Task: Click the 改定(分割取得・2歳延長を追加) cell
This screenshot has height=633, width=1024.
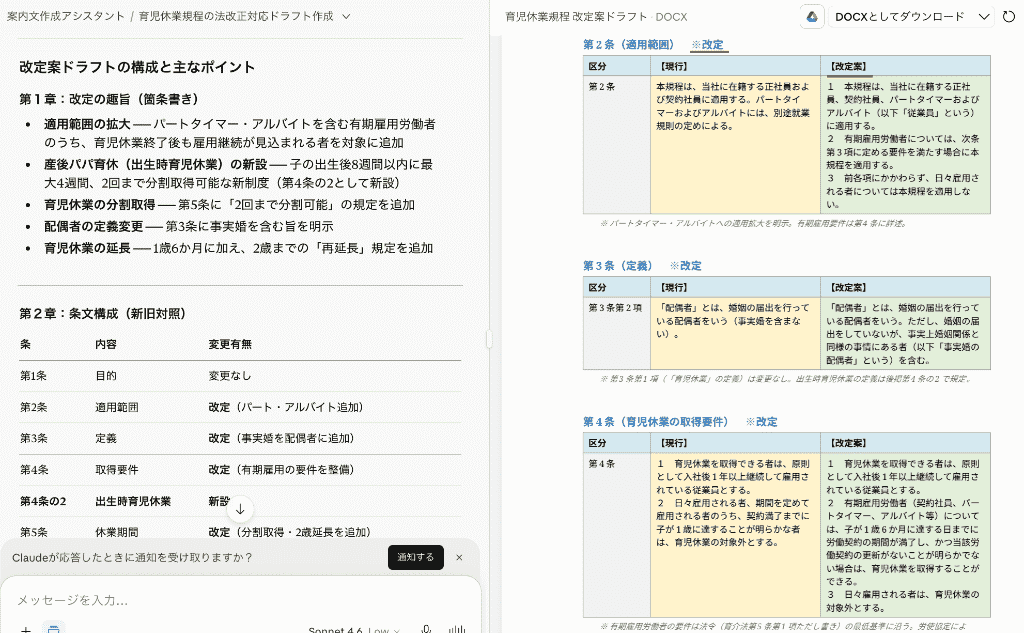Action: (290, 532)
